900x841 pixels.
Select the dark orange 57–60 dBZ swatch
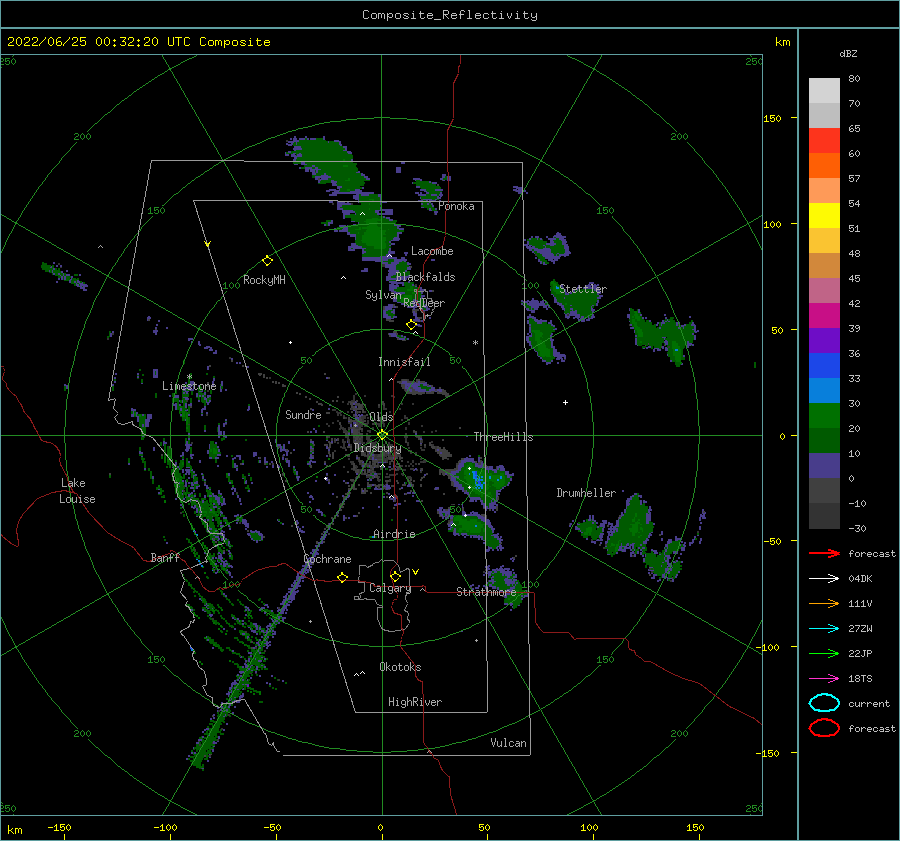click(x=824, y=166)
